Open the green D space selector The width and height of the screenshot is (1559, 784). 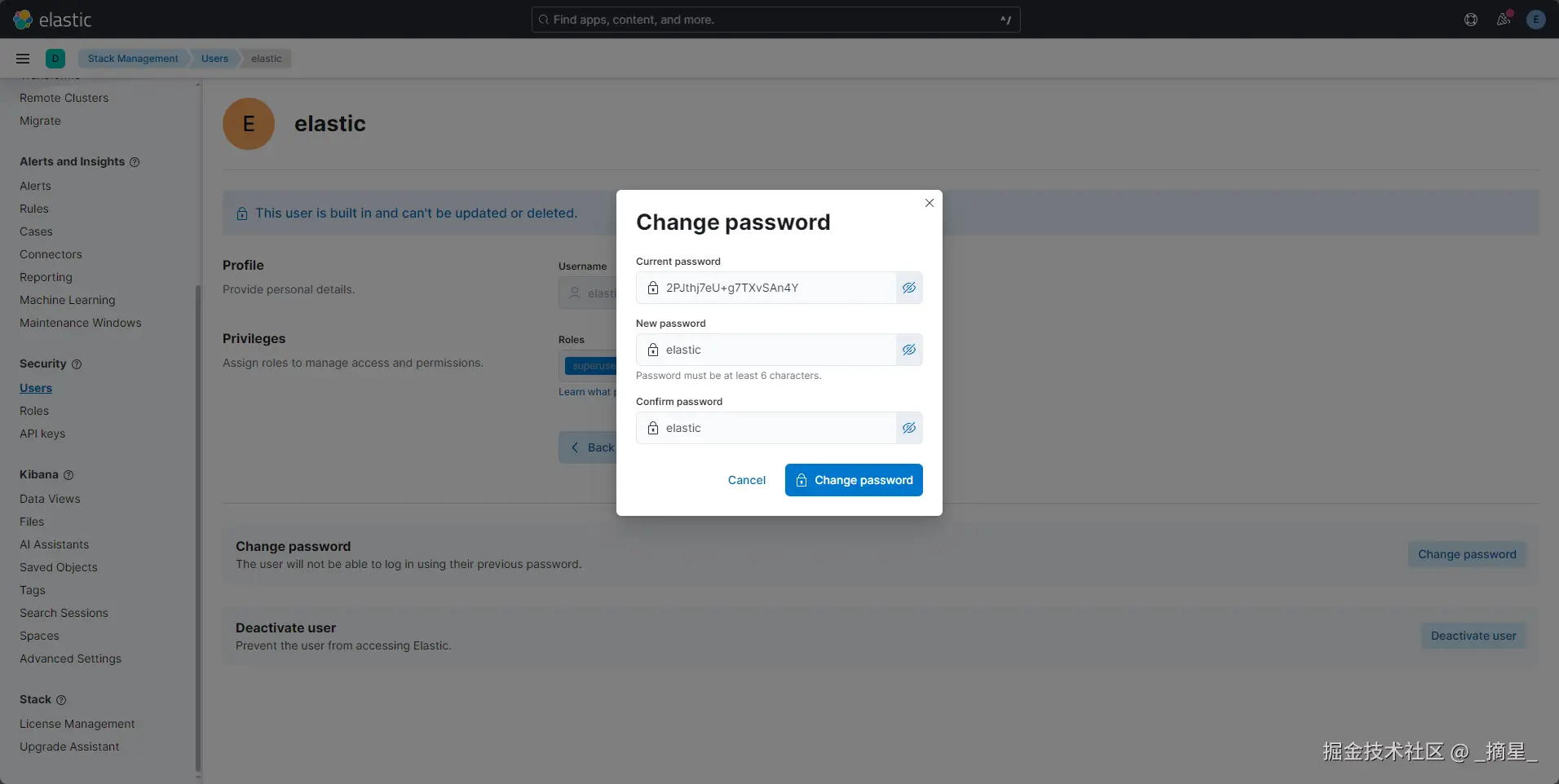coord(55,59)
